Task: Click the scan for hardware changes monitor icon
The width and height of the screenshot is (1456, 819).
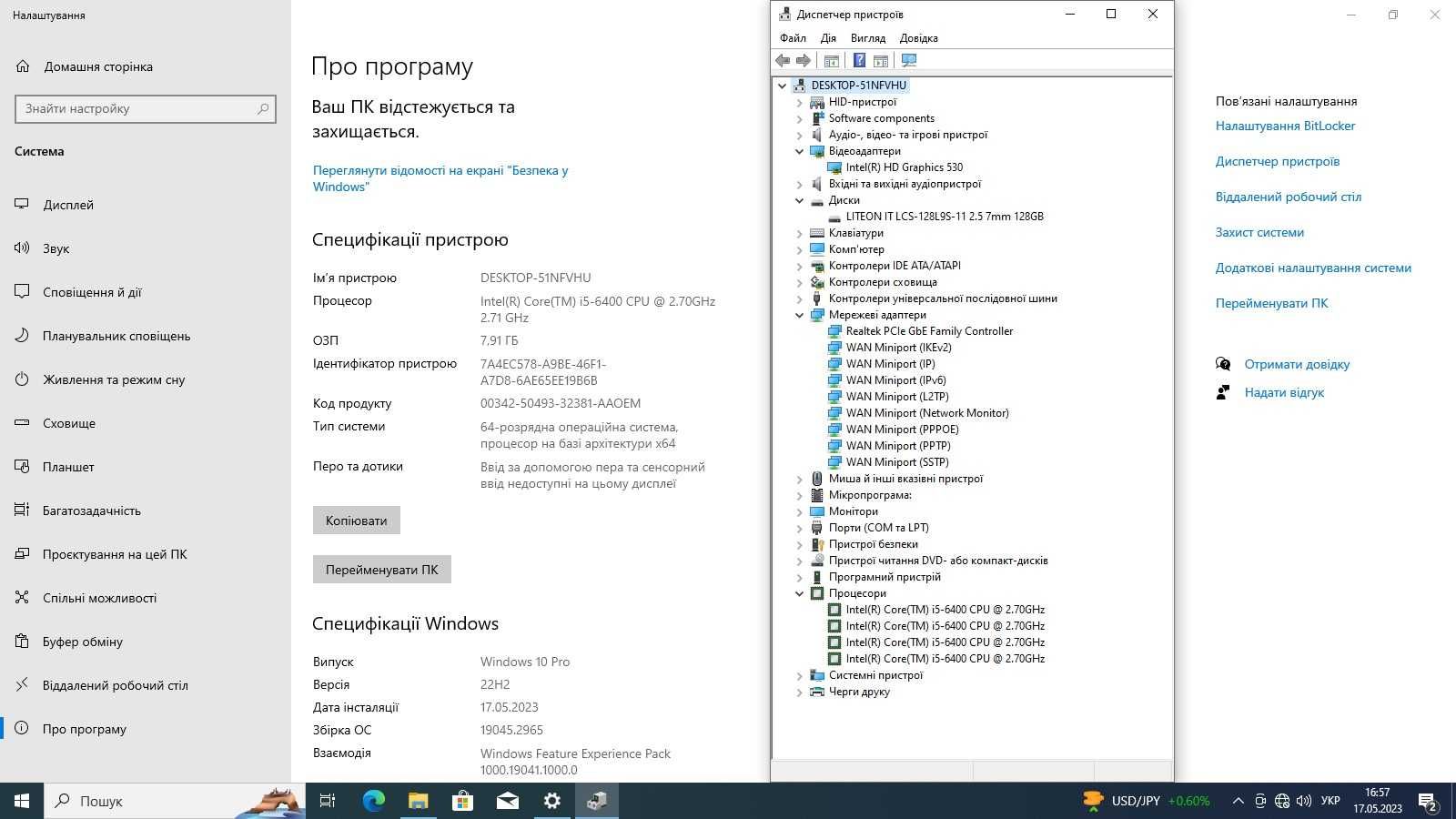Action: pos(908,60)
